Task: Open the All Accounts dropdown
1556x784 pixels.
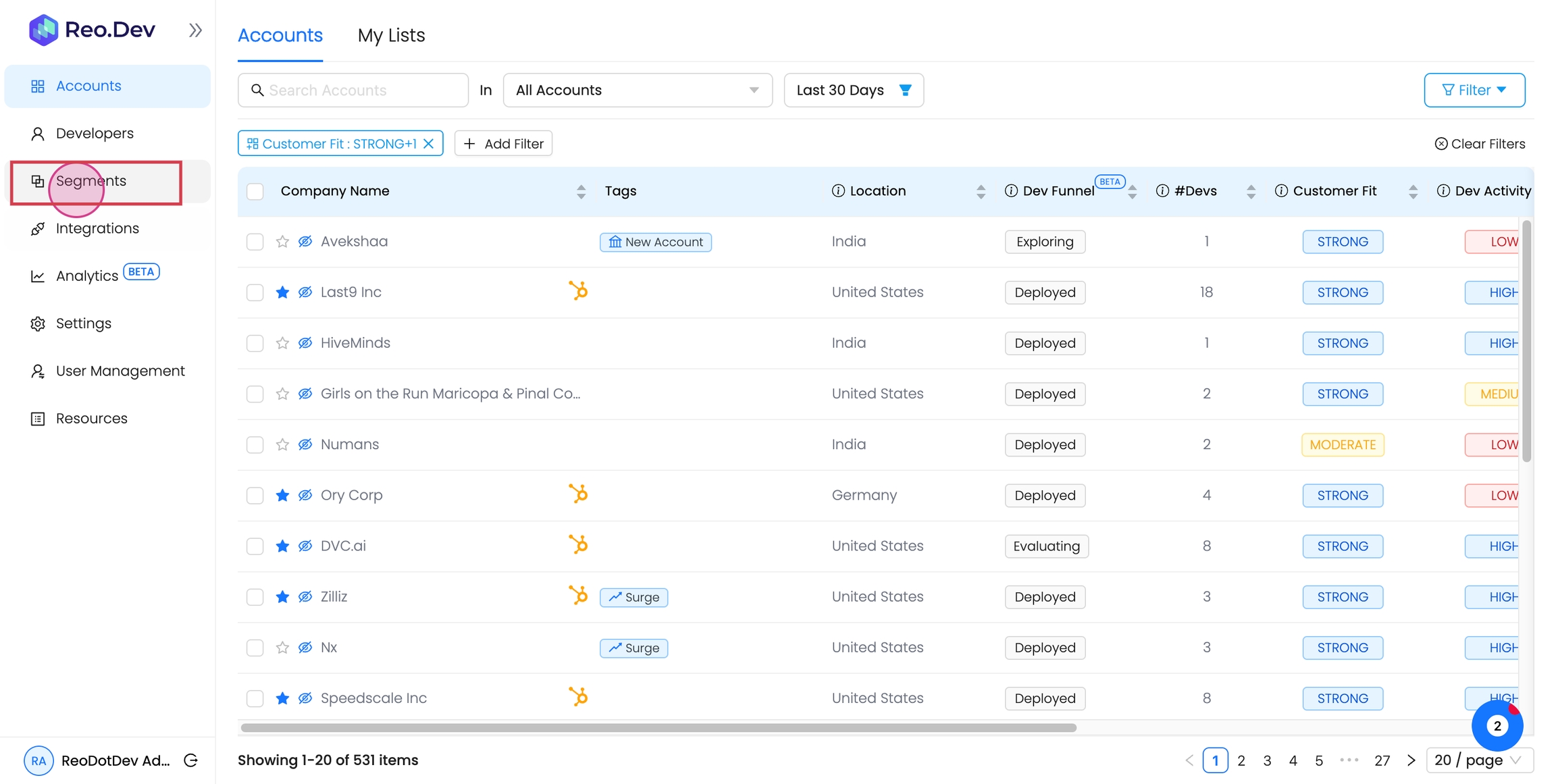Action: click(x=637, y=90)
